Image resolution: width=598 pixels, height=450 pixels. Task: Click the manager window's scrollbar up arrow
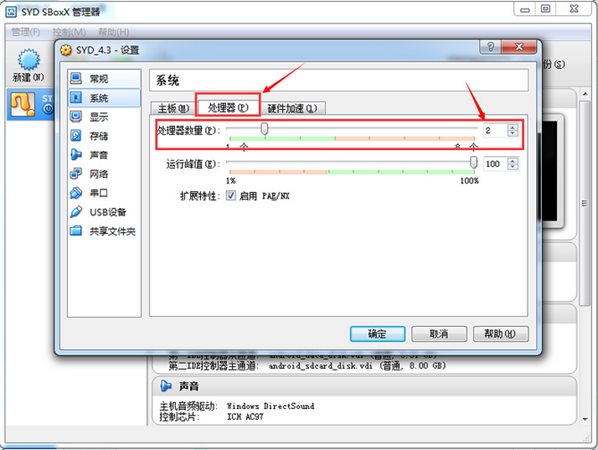[585, 94]
